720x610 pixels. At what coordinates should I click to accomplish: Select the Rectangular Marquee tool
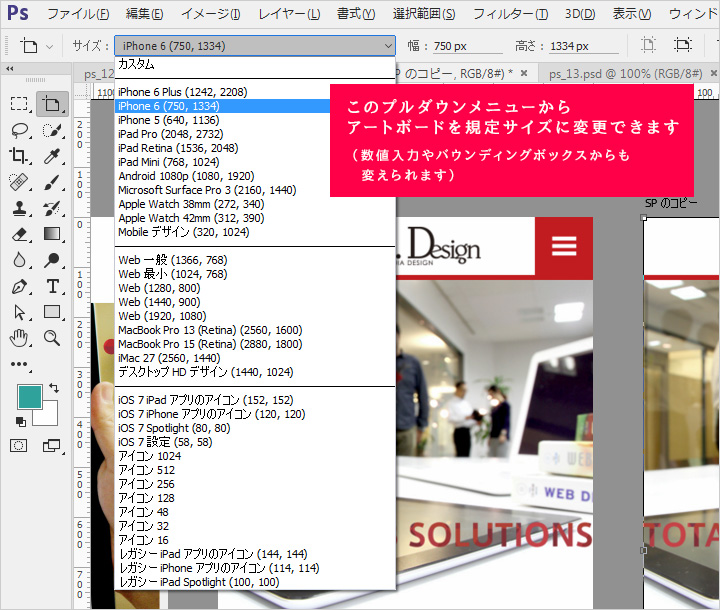pos(19,104)
